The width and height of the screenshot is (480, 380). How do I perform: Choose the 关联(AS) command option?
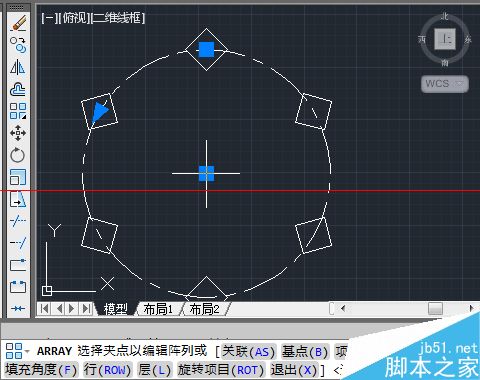[x=249, y=352]
